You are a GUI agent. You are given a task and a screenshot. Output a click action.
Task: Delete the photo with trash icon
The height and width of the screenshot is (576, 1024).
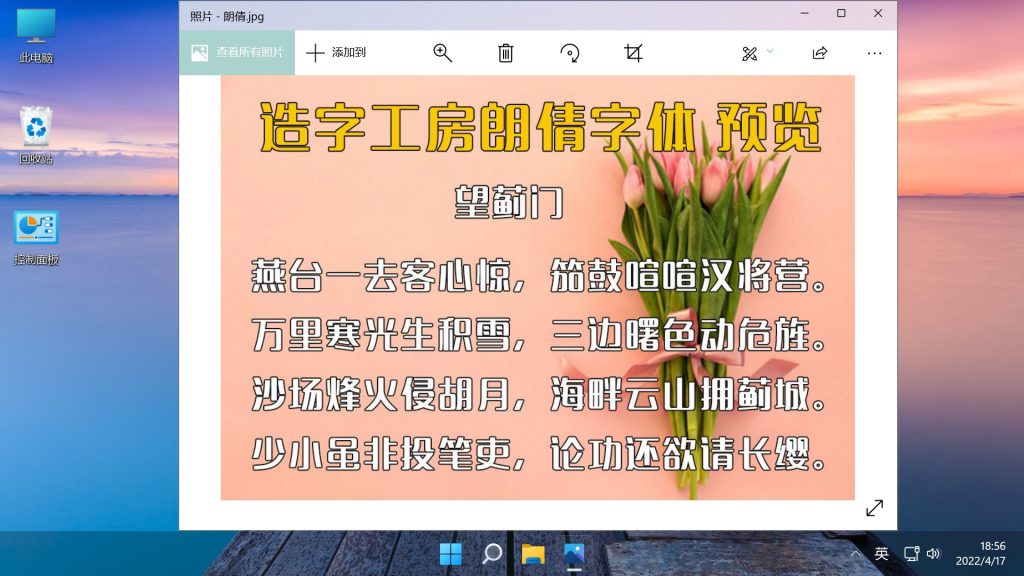(506, 53)
